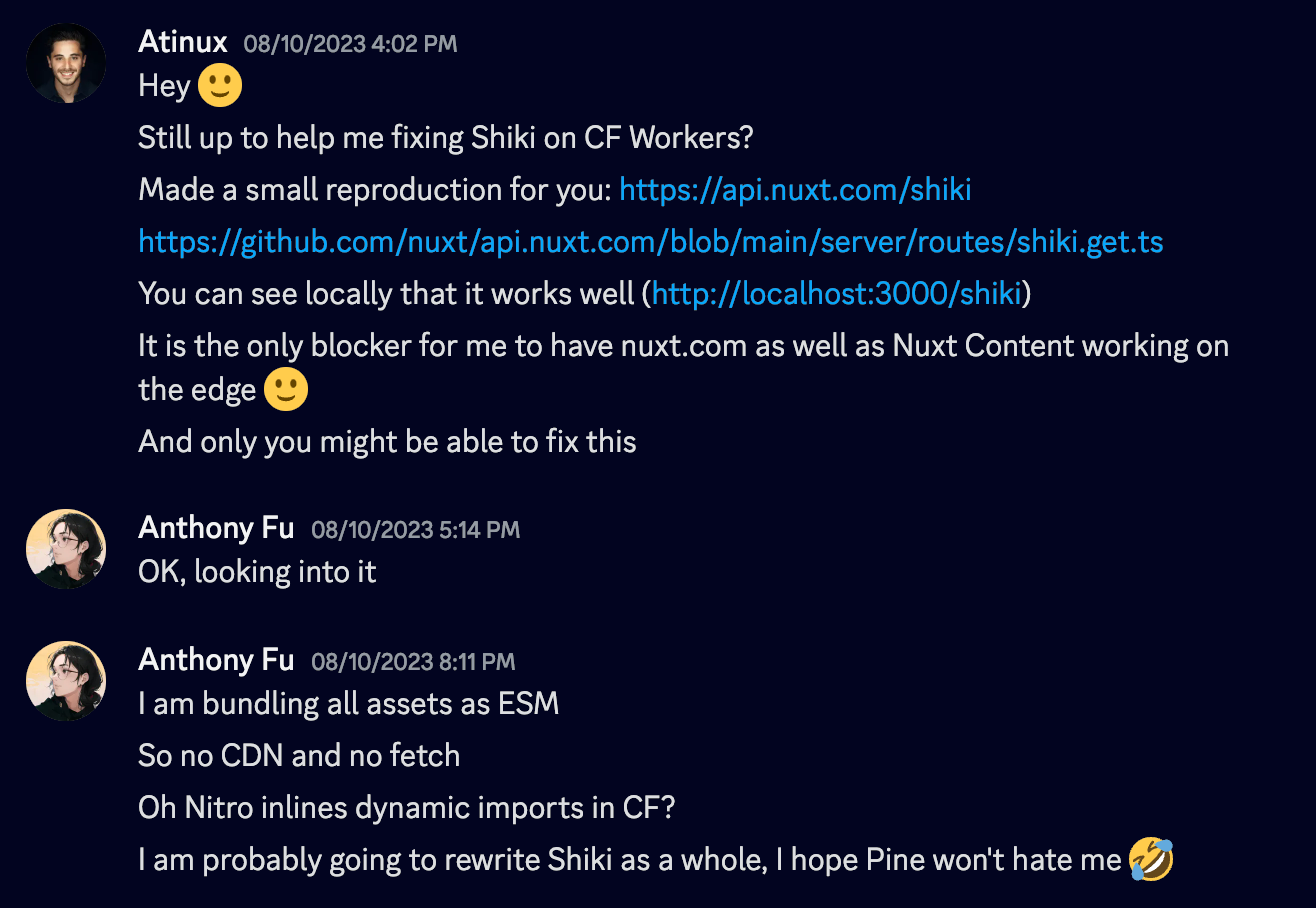Select the message text 'OK, looking into it'
This screenshot has height=908, width=1316.
tap(256, 572)
